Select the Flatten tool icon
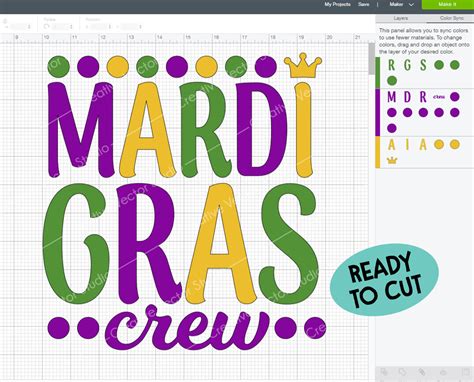This screenshot has width=474, height=382. (x=443, y=372)
